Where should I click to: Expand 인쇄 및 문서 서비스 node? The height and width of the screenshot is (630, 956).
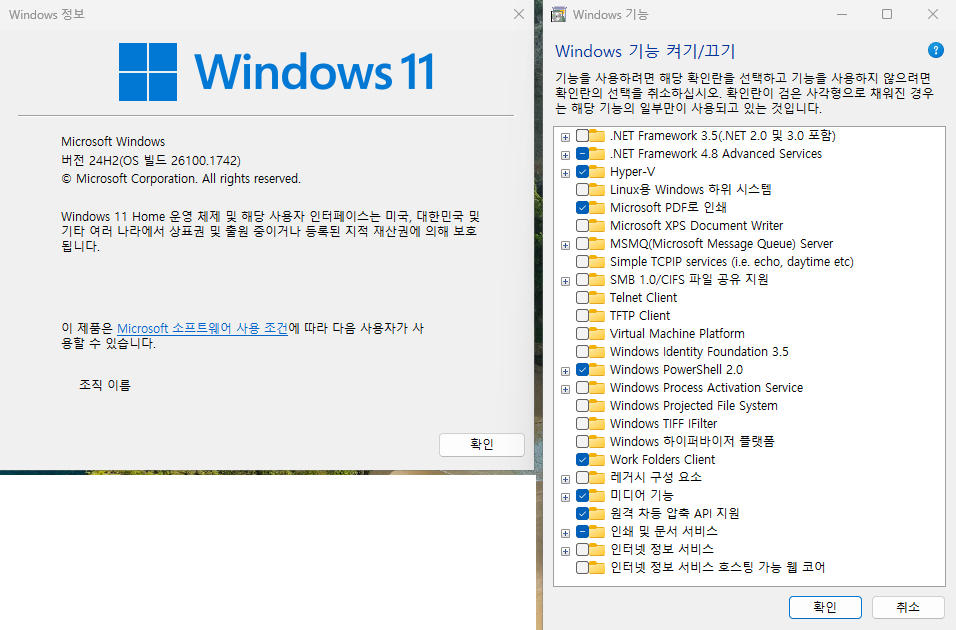point(565,533)
